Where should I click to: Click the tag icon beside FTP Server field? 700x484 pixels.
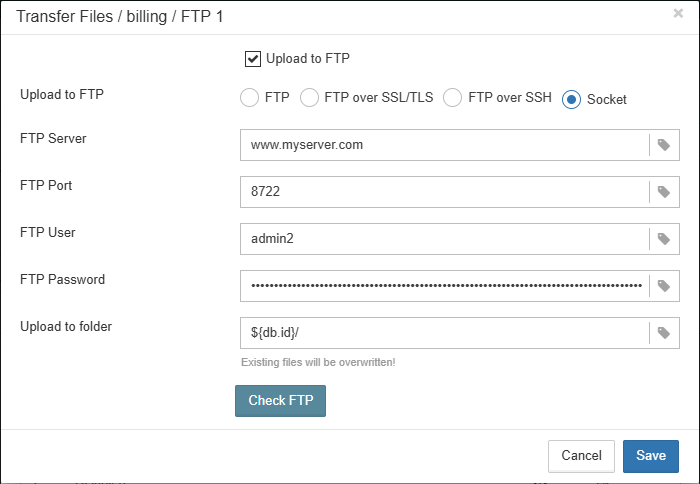664,145
